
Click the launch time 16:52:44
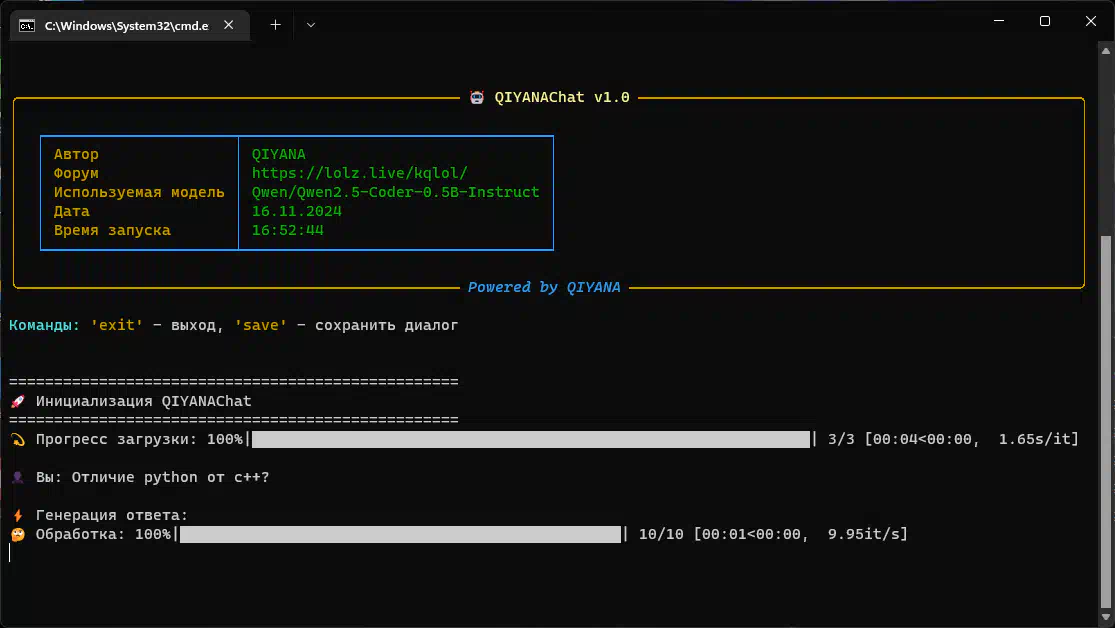(287, 230)
